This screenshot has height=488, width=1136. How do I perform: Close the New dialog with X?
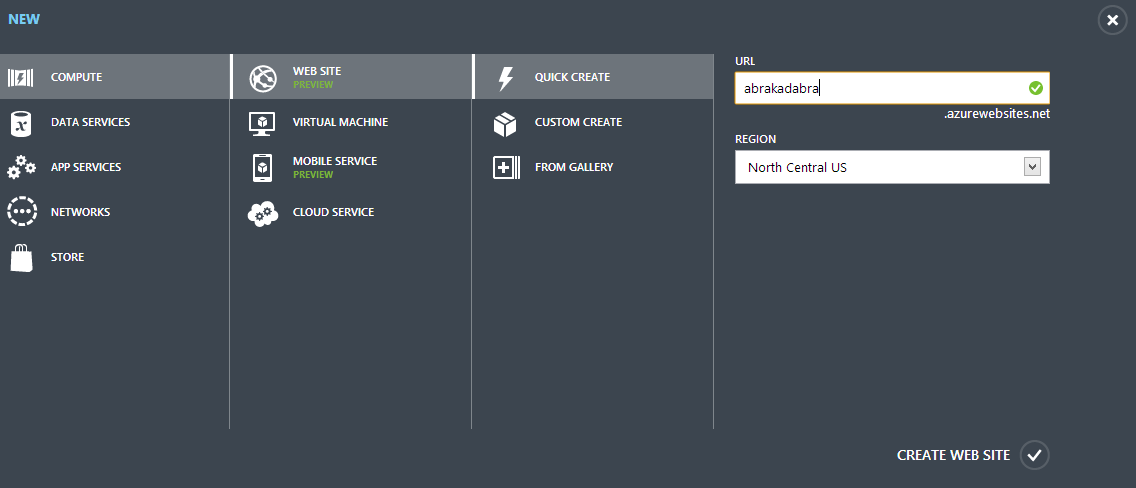pyautogui.click(x=1113, y=20)
